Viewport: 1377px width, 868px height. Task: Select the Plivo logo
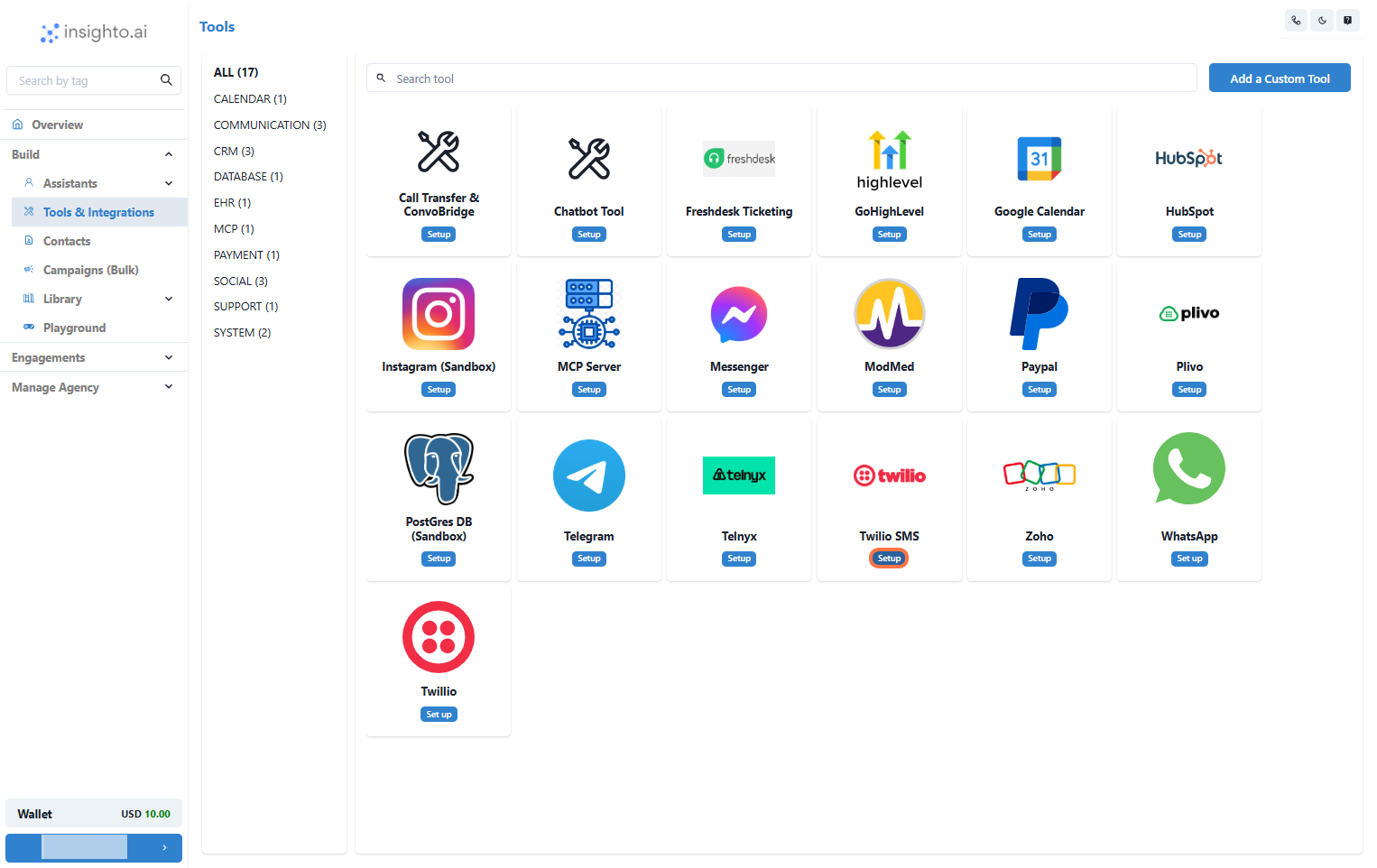(1189, 313)
